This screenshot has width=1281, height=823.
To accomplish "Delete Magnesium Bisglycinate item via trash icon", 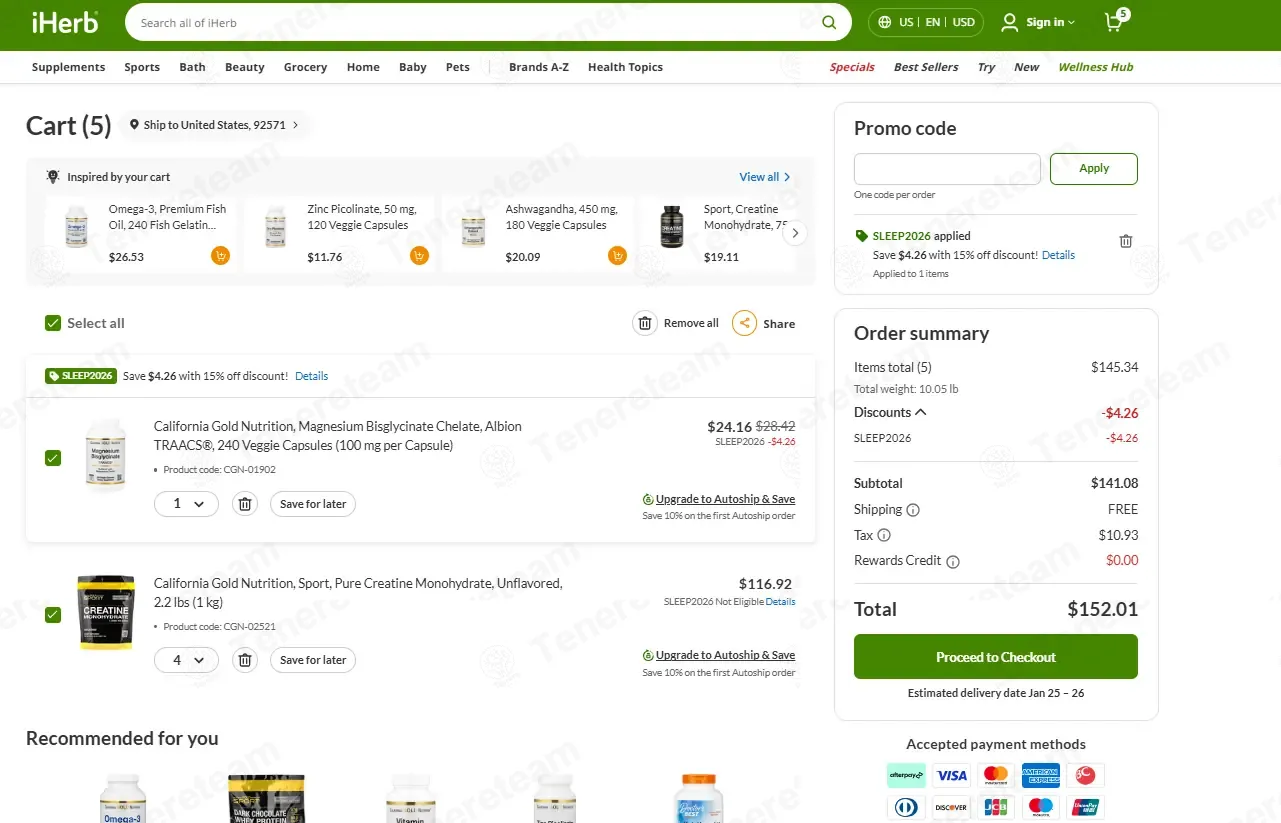I will pos(245,504).
